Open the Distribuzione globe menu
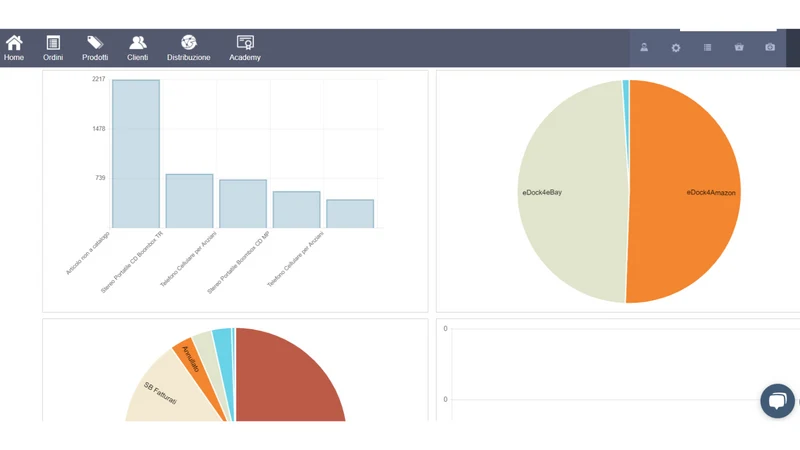Image resolution: width=800 pixels, height=450 pixels. point(188,48)
